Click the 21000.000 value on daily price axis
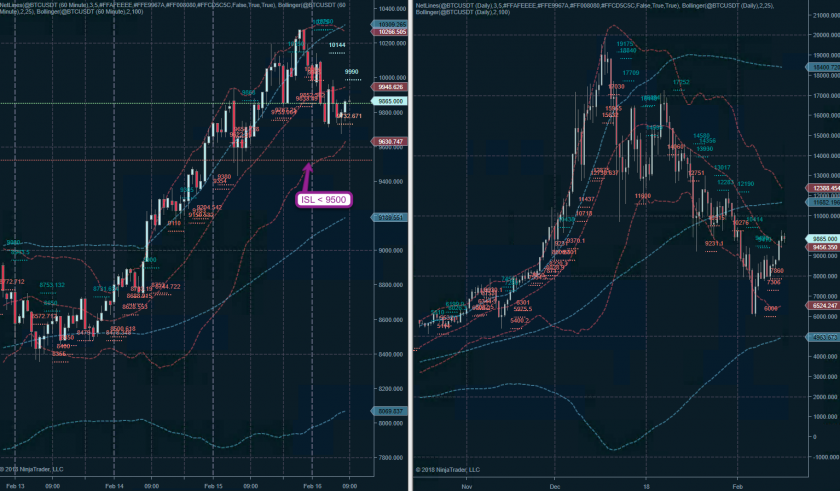Screen dimensions: 840x491 [826, 15]
